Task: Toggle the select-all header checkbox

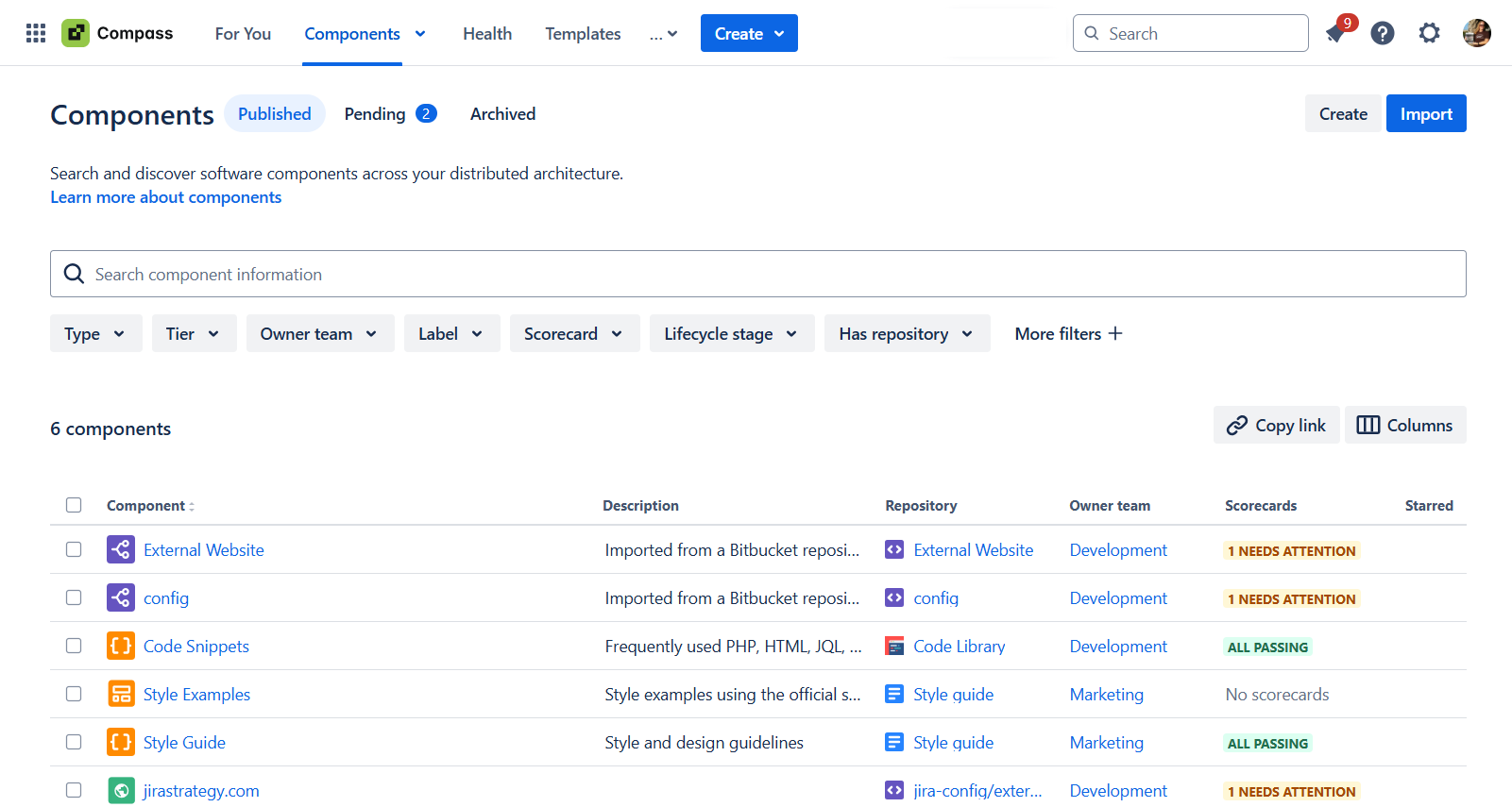Action: click(x=74, y=505)
